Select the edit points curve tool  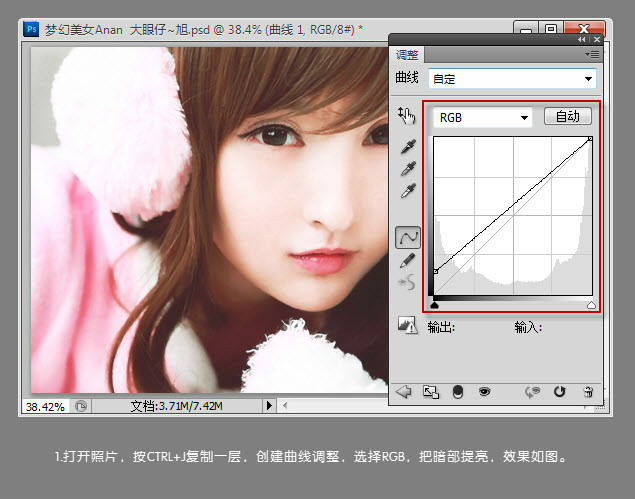(408, 237)
